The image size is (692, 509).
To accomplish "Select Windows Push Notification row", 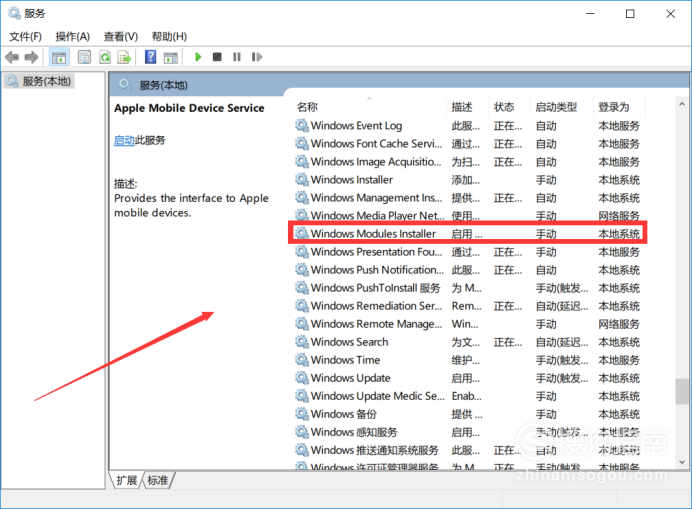I will 468,270.
